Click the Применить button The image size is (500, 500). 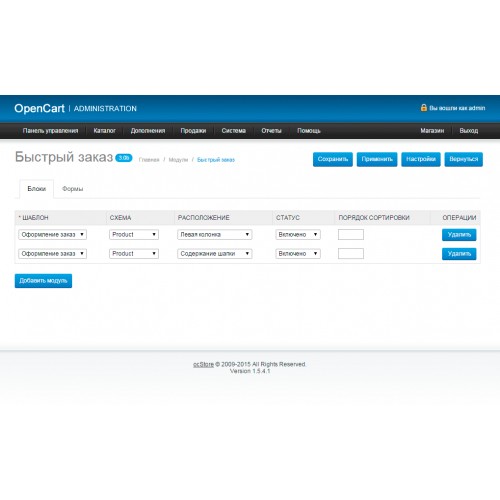tap(377, 159)
